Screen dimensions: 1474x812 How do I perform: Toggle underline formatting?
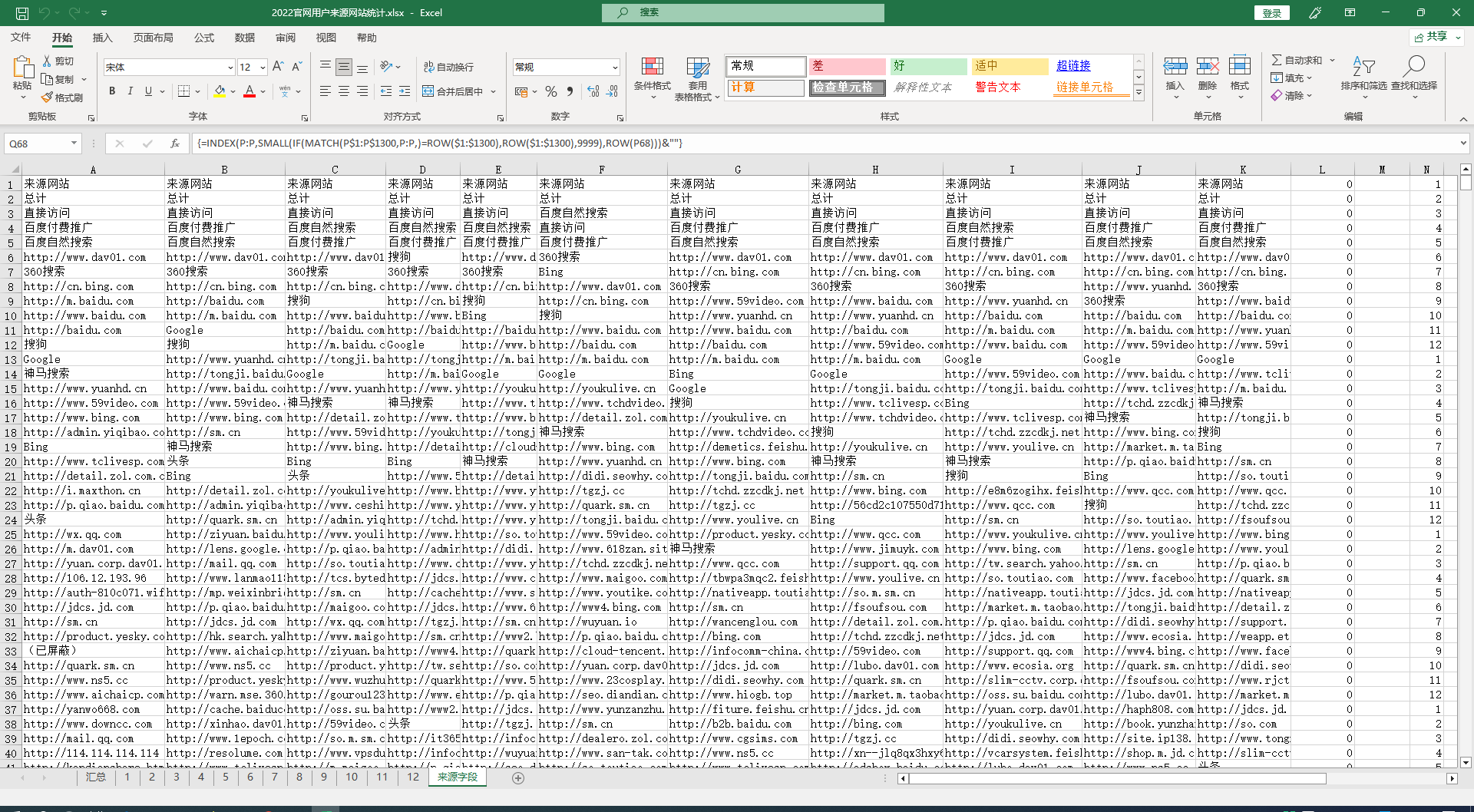tap(148, 91)
